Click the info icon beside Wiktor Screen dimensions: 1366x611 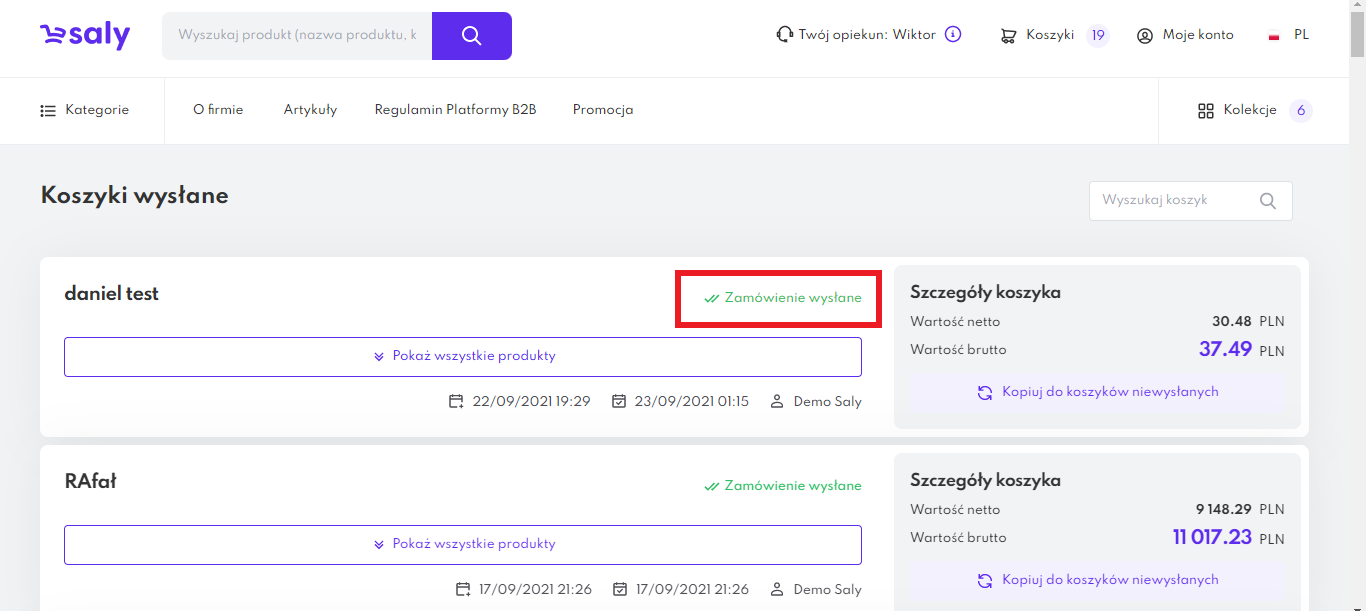(x=953, y=35)
